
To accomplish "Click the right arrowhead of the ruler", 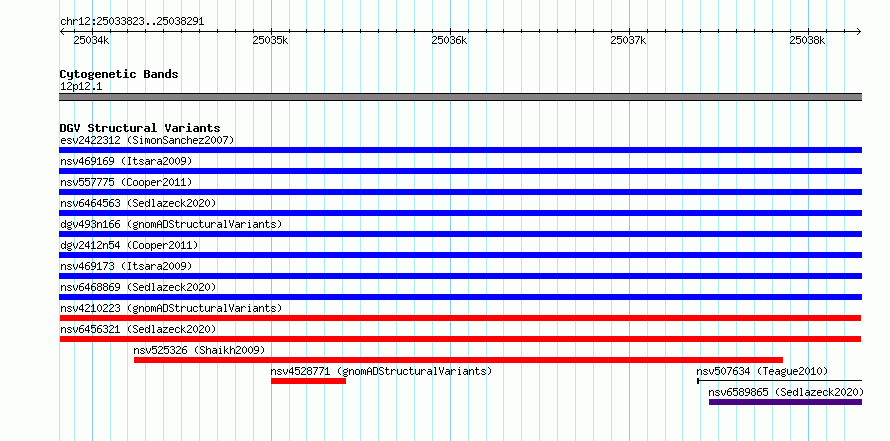I will tap(859, 31).
